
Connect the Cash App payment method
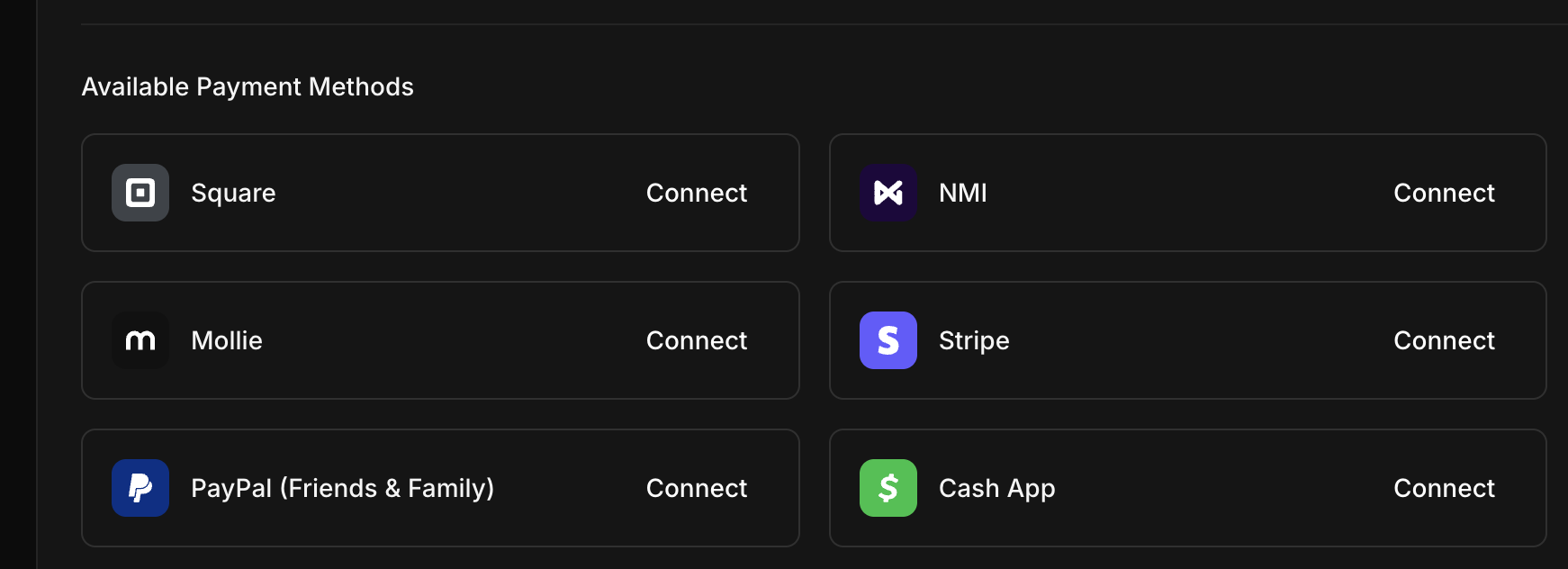[1444, 488]
